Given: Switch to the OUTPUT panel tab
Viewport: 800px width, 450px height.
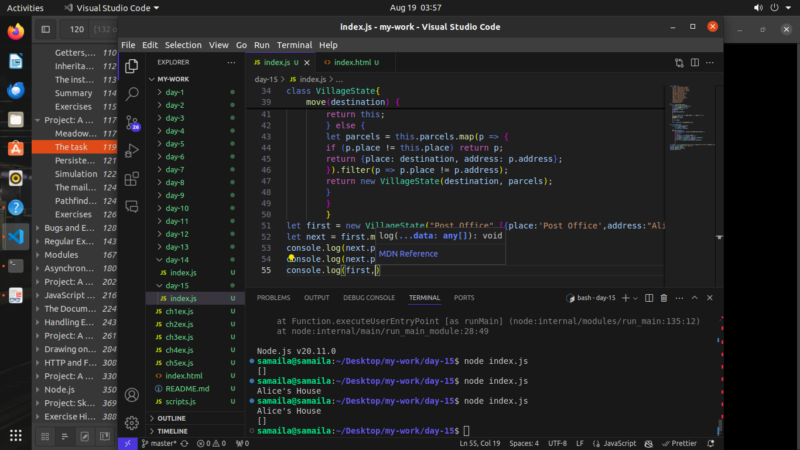Looking at the screenshot, I should pyautogui.click(x=316, y=297).
